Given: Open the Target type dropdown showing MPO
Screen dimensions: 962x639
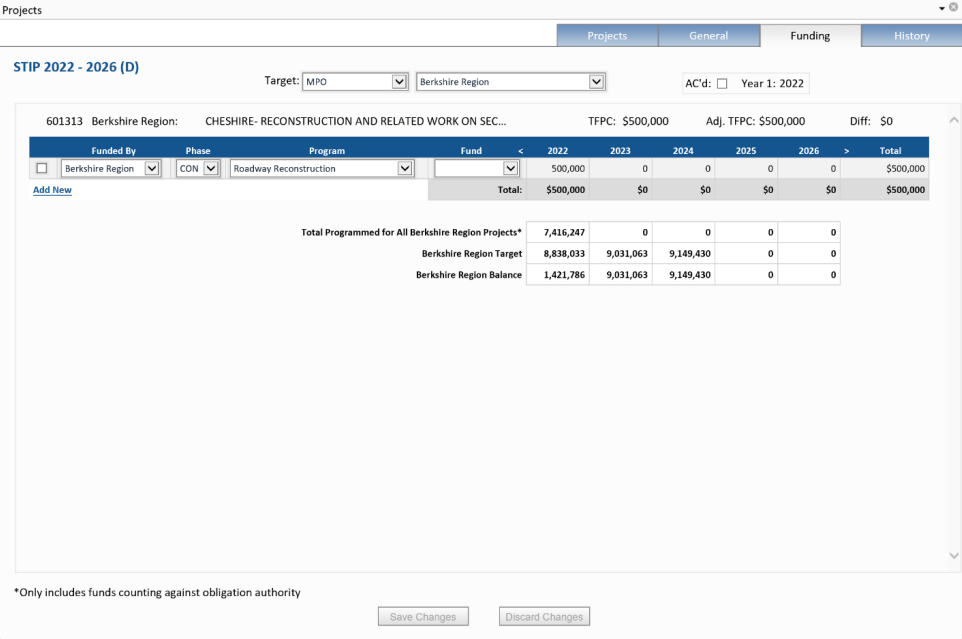Looking at the screenshot, I should click(398, 82).
